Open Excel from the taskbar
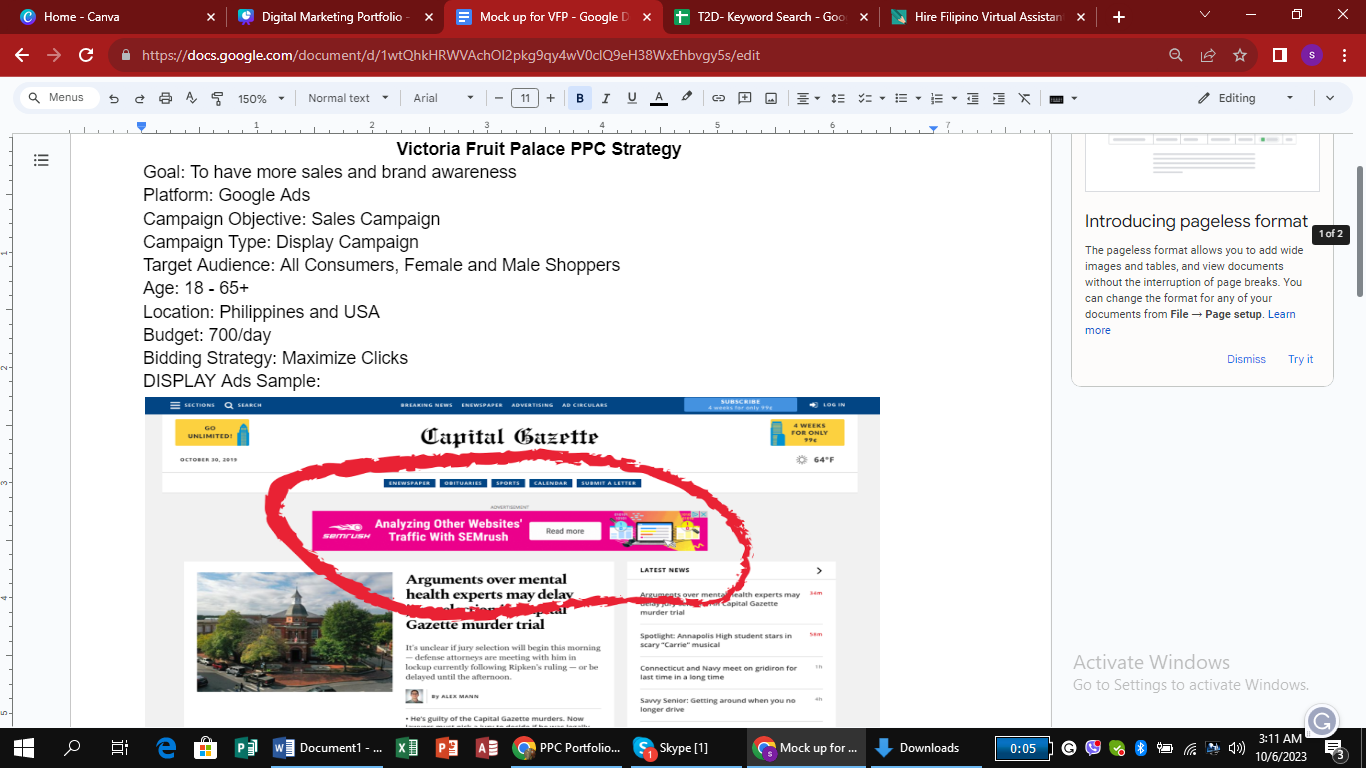1366x768 pixels. click(406, 748)
